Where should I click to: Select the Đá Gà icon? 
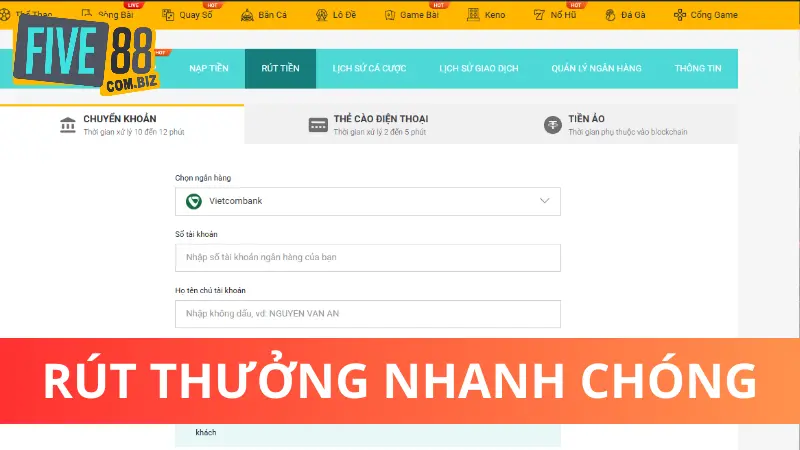[x=610, y=15]
